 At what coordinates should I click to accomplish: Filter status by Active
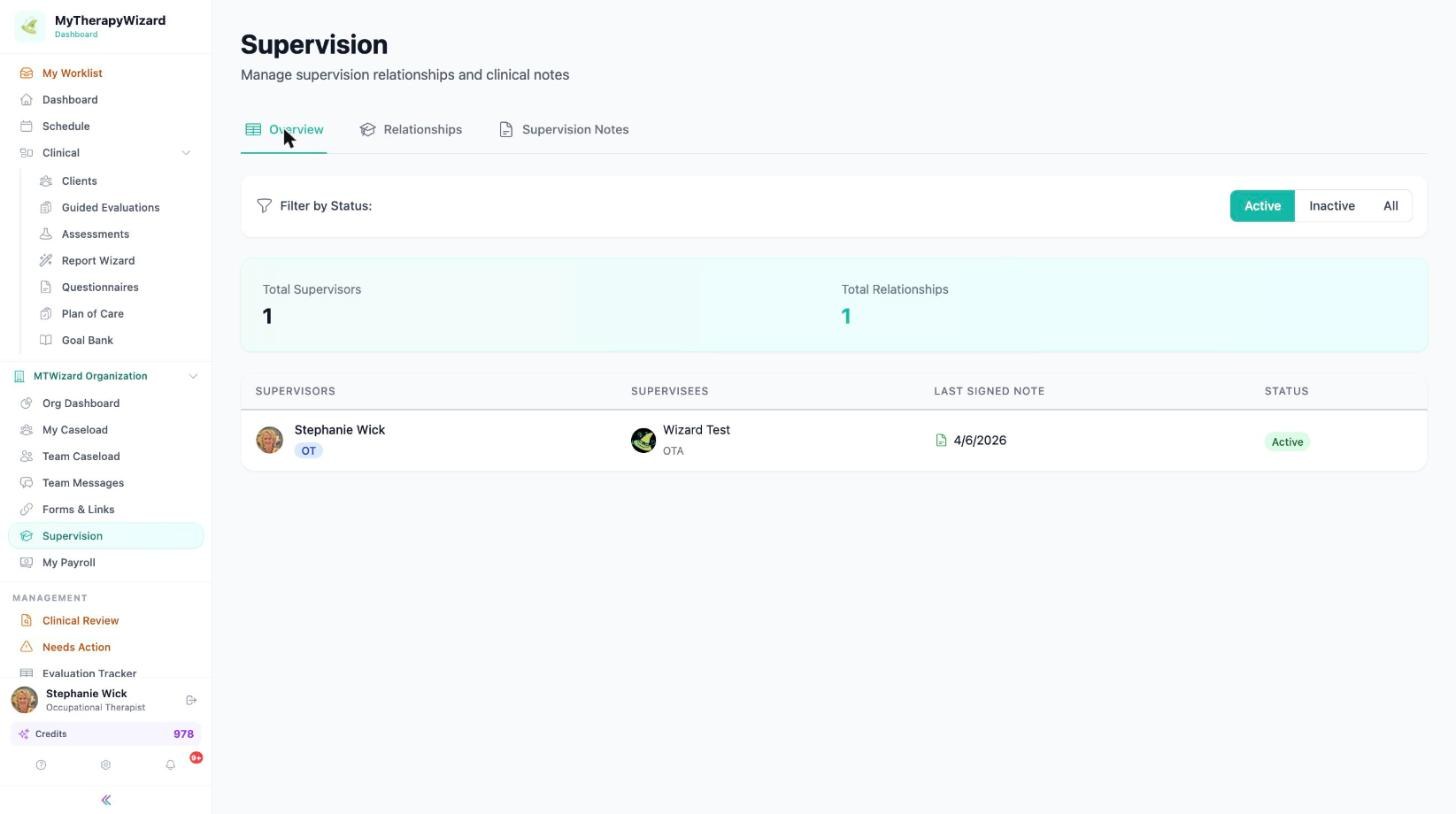[x=1262, y=206]
